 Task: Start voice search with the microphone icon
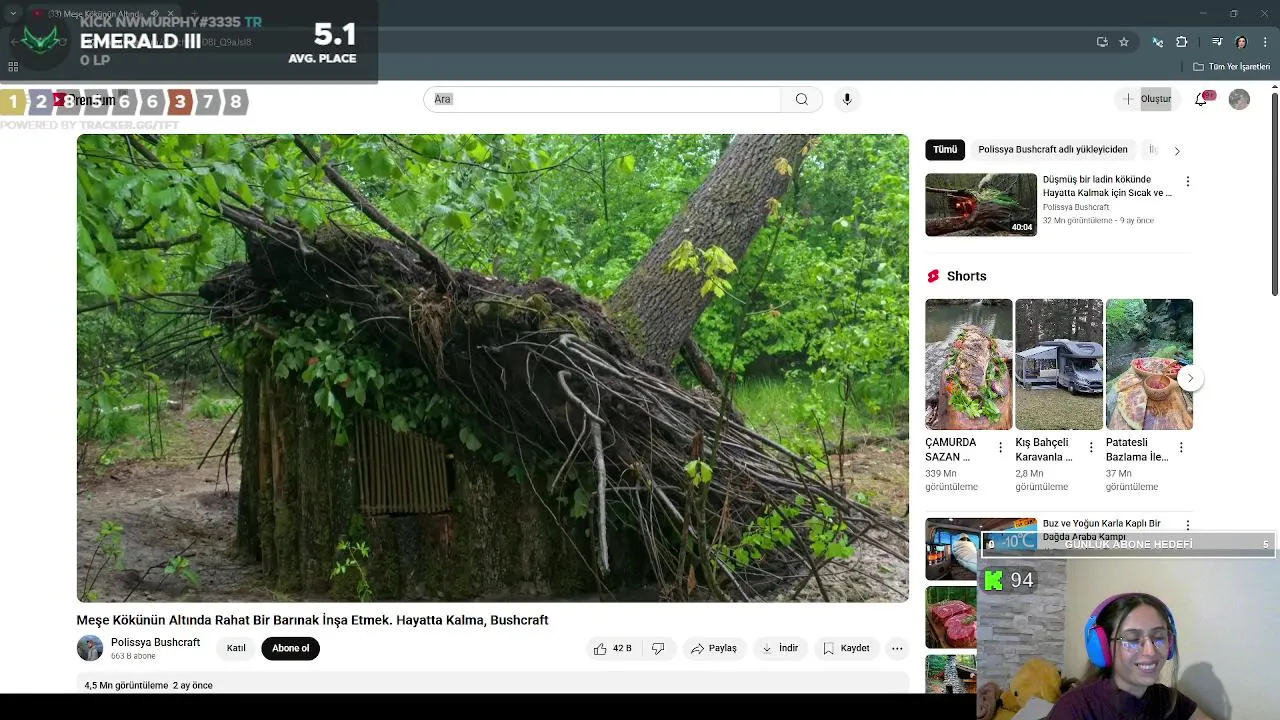click(x=847, y=99)
